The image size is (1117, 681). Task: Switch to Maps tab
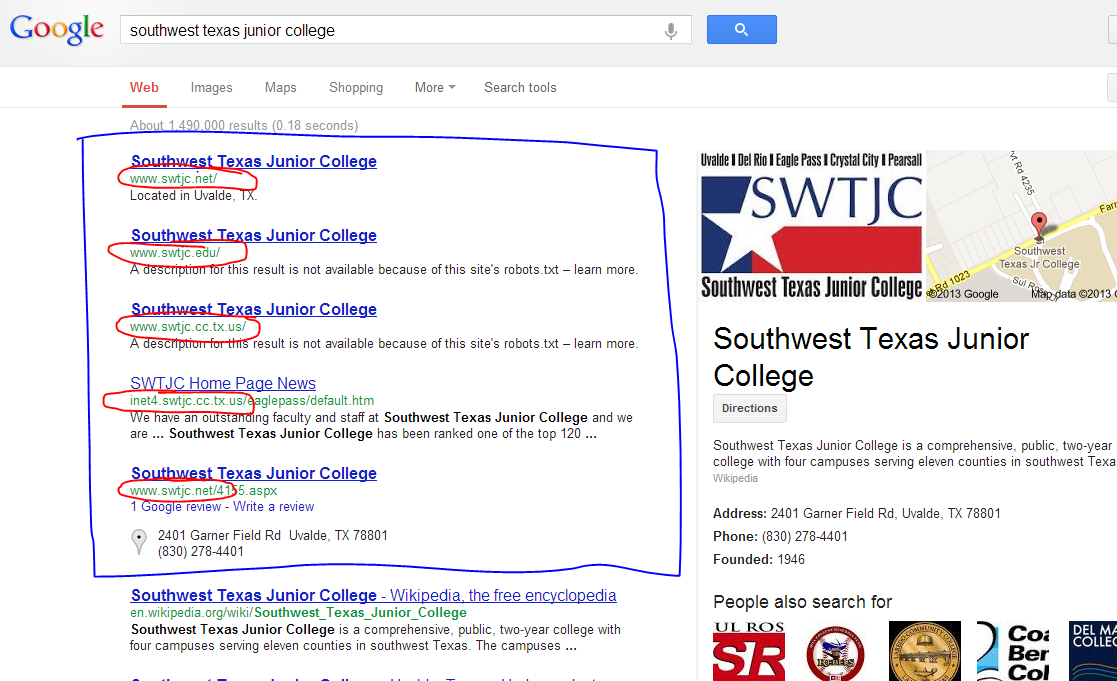(x=281, y=88)
